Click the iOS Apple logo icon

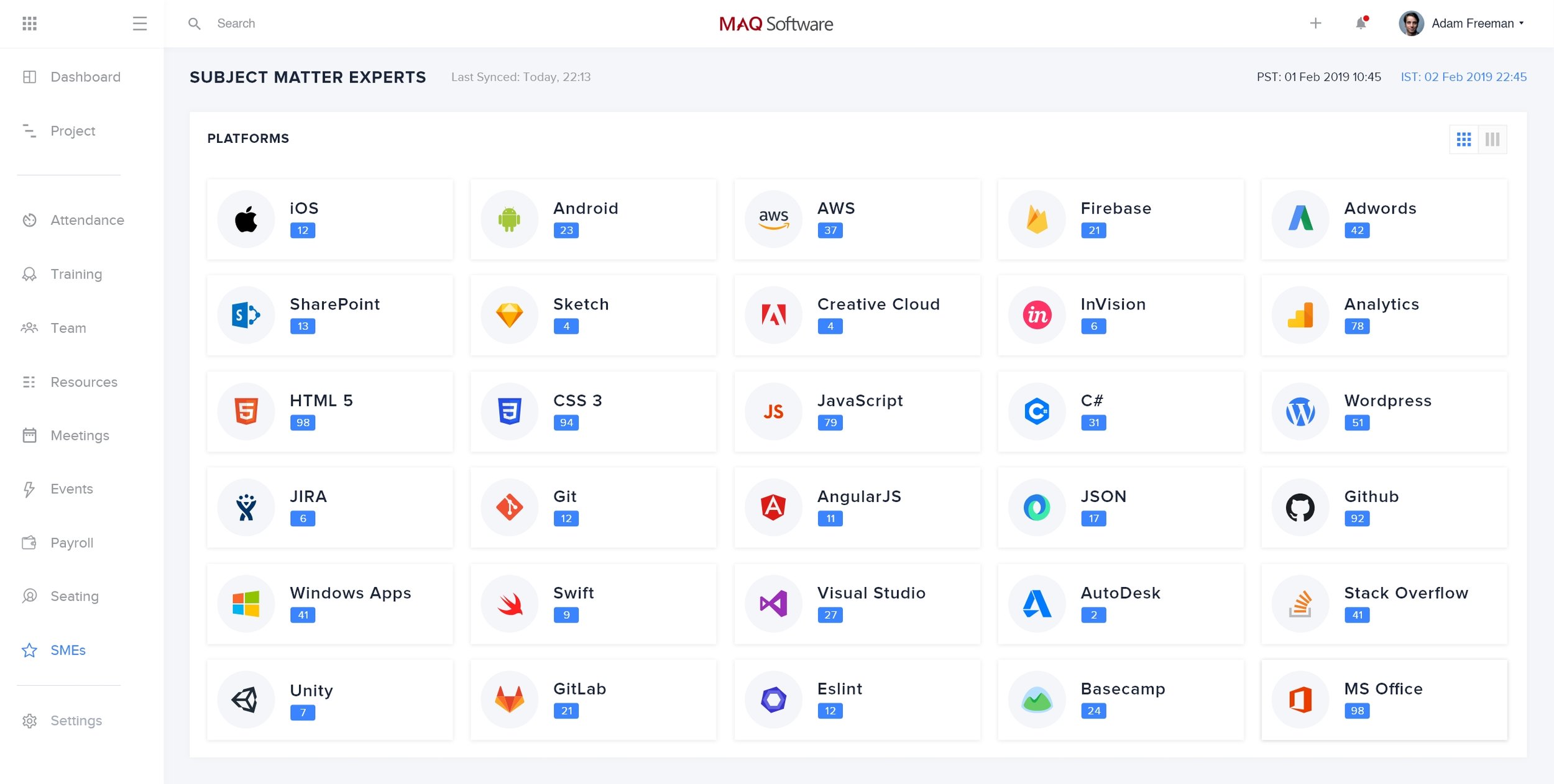pyautogui.click(x=246, y=219)
